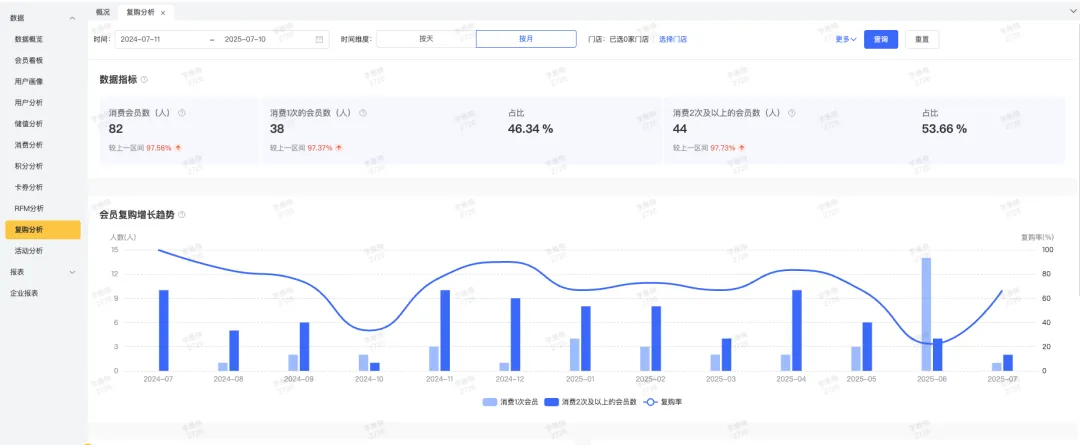Expand 更多 filter options dropdown
Image resolution: width=1080 pixels, height=445 pixels.
click(x=845, y=39)
